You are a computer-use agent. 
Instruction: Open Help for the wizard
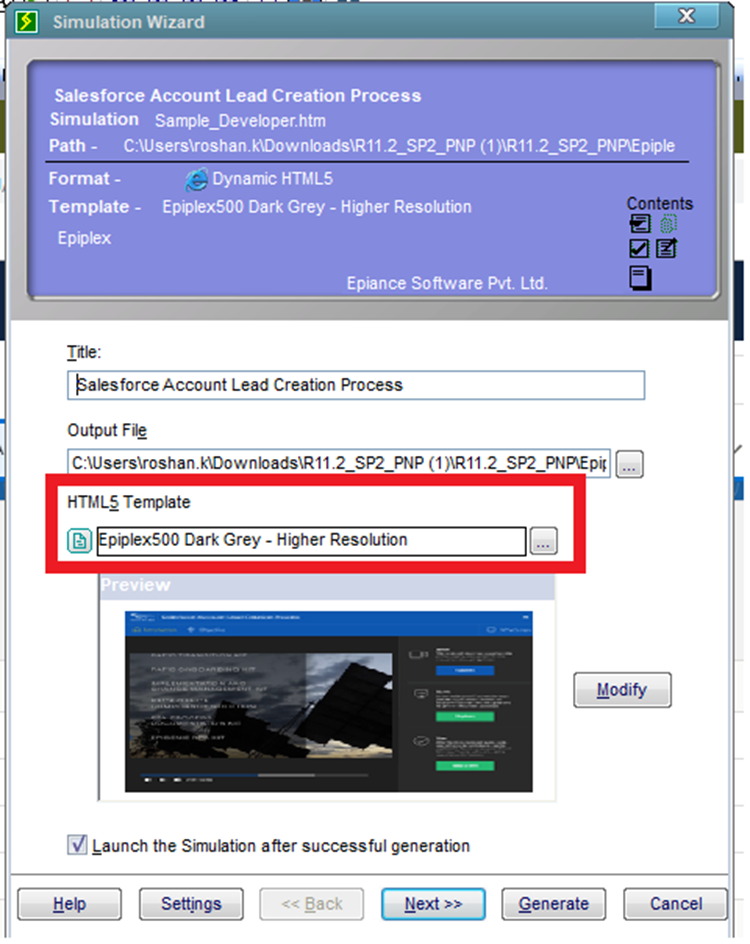[x=69, y=904]
